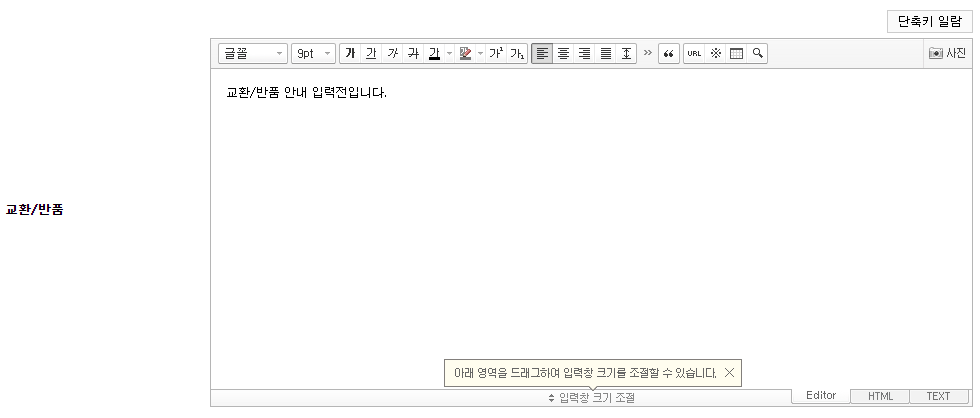Insert a URL hyperlink
Image resolution: width=980 pixels, height=418 pixels.
tap(694, 54)
